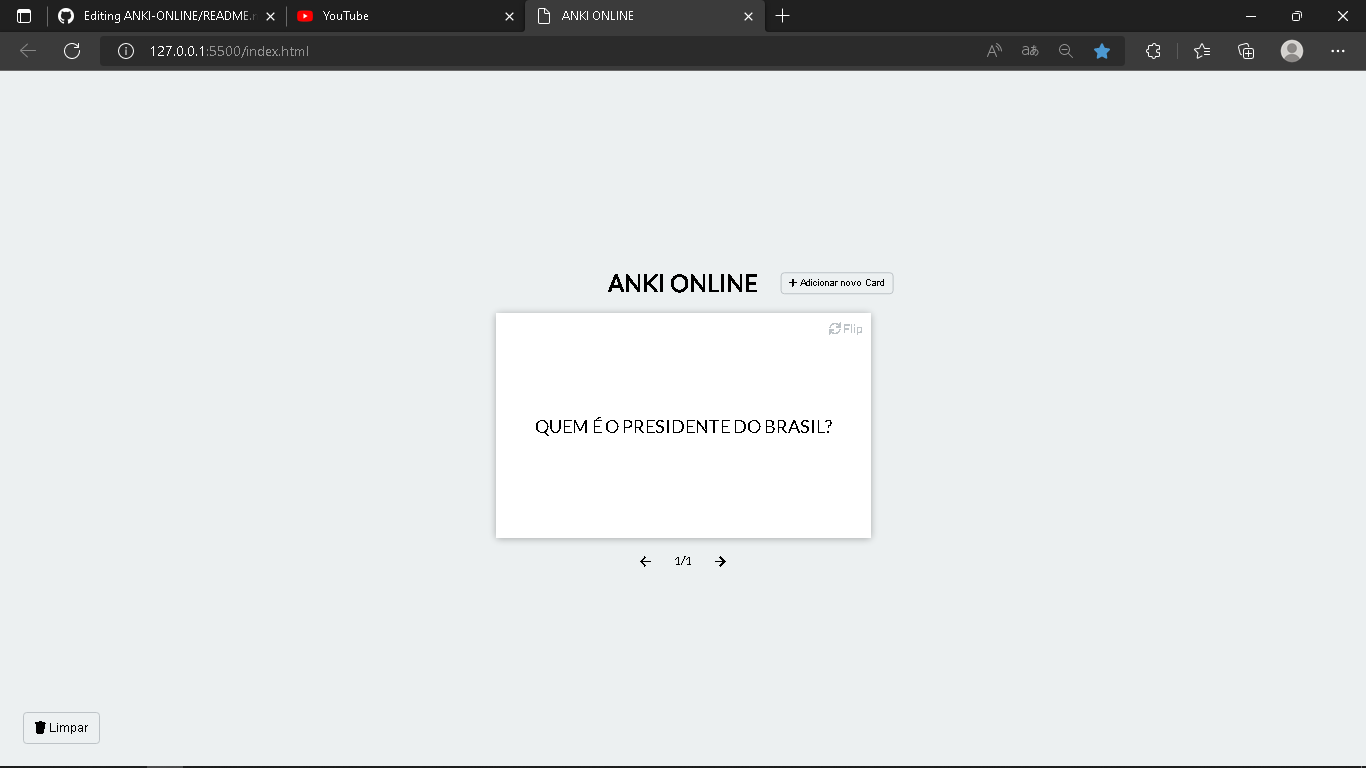Toggle the favorite star for this page
This screenshot has width=1366, height=768.
(1102, 50)
